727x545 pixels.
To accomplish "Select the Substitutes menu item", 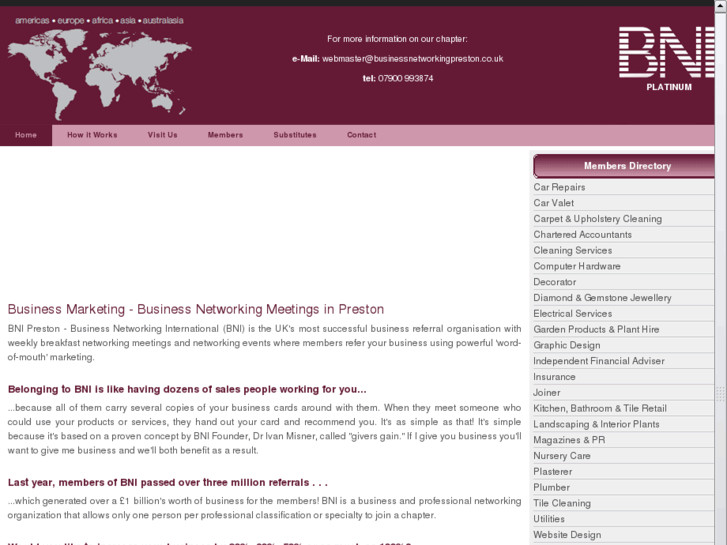I will [x=295, y=135].
